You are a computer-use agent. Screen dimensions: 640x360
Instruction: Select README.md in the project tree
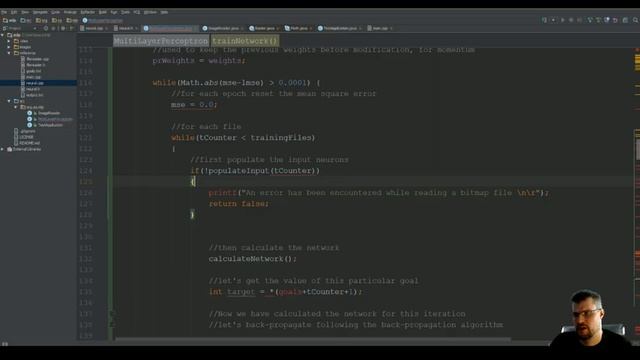(x=29, y=143)
